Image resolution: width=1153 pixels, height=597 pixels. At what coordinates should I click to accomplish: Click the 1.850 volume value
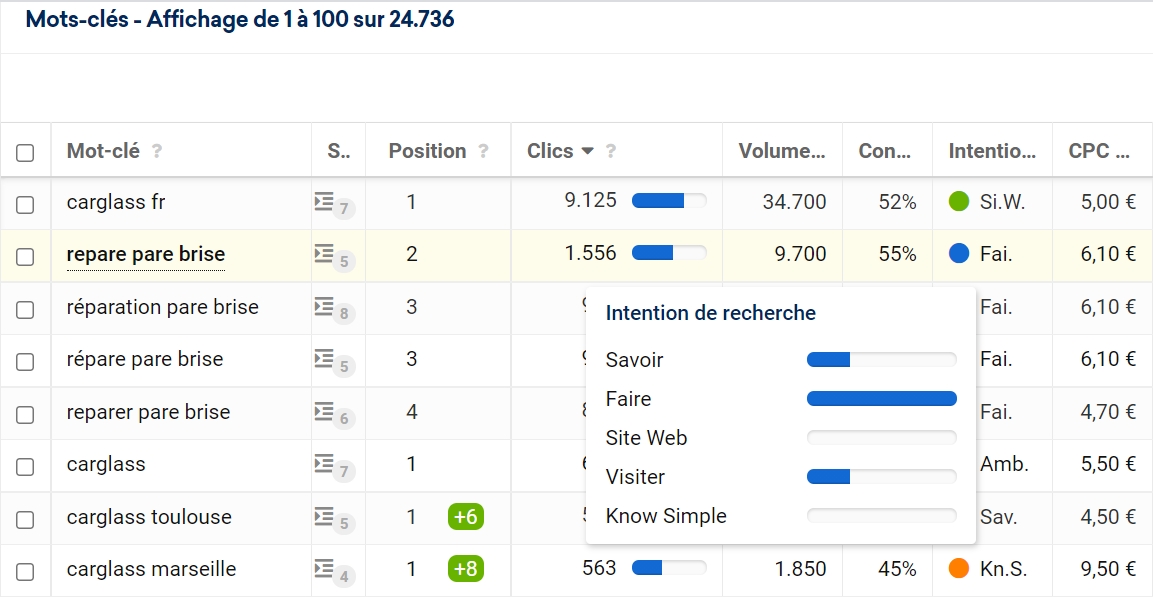pyautogui.click(x=799, y=569)
